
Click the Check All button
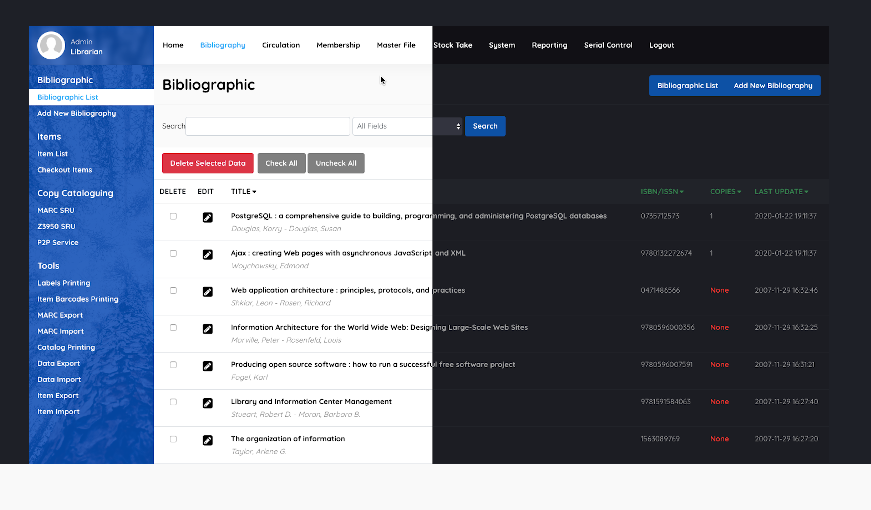click(282, 163)
